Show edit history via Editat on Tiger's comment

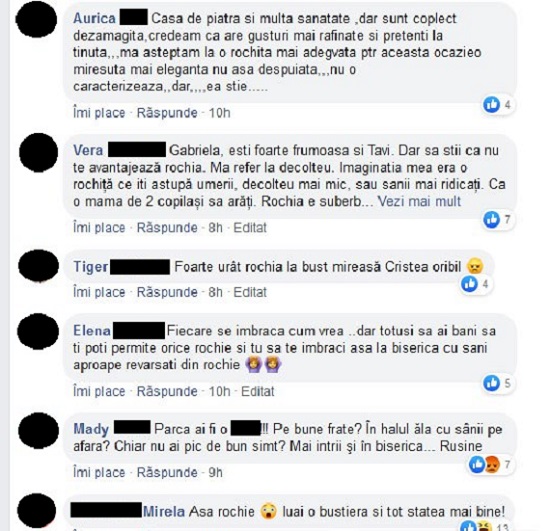click(x=250, y=292)
